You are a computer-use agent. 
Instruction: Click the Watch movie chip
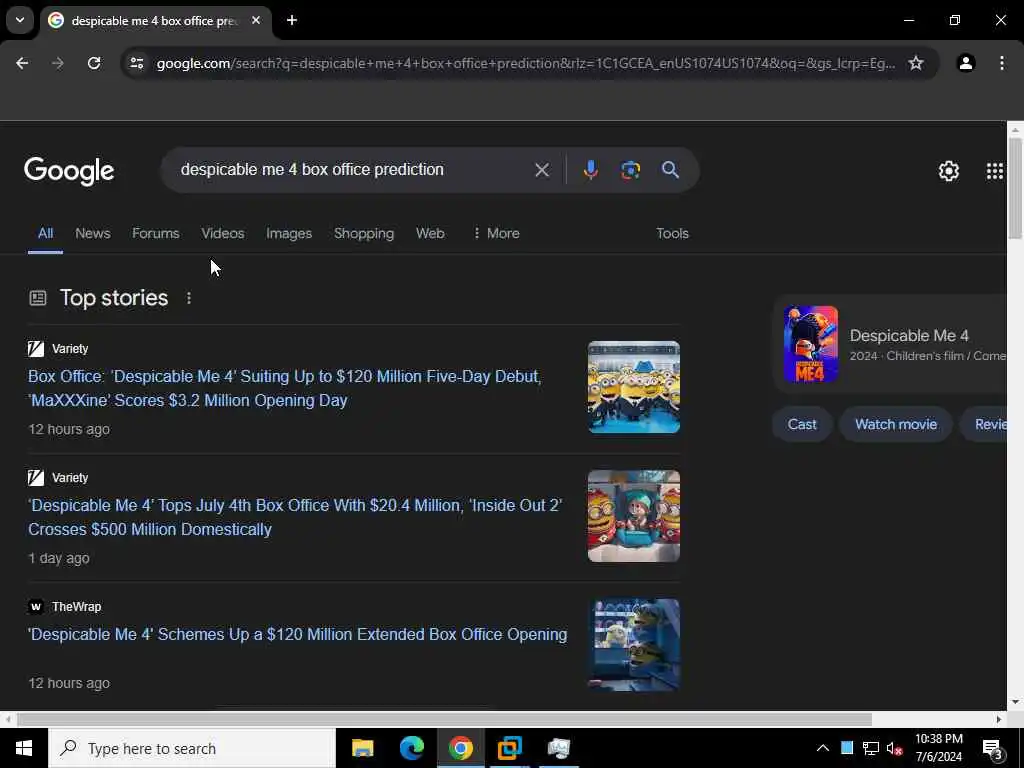point(896,424)
